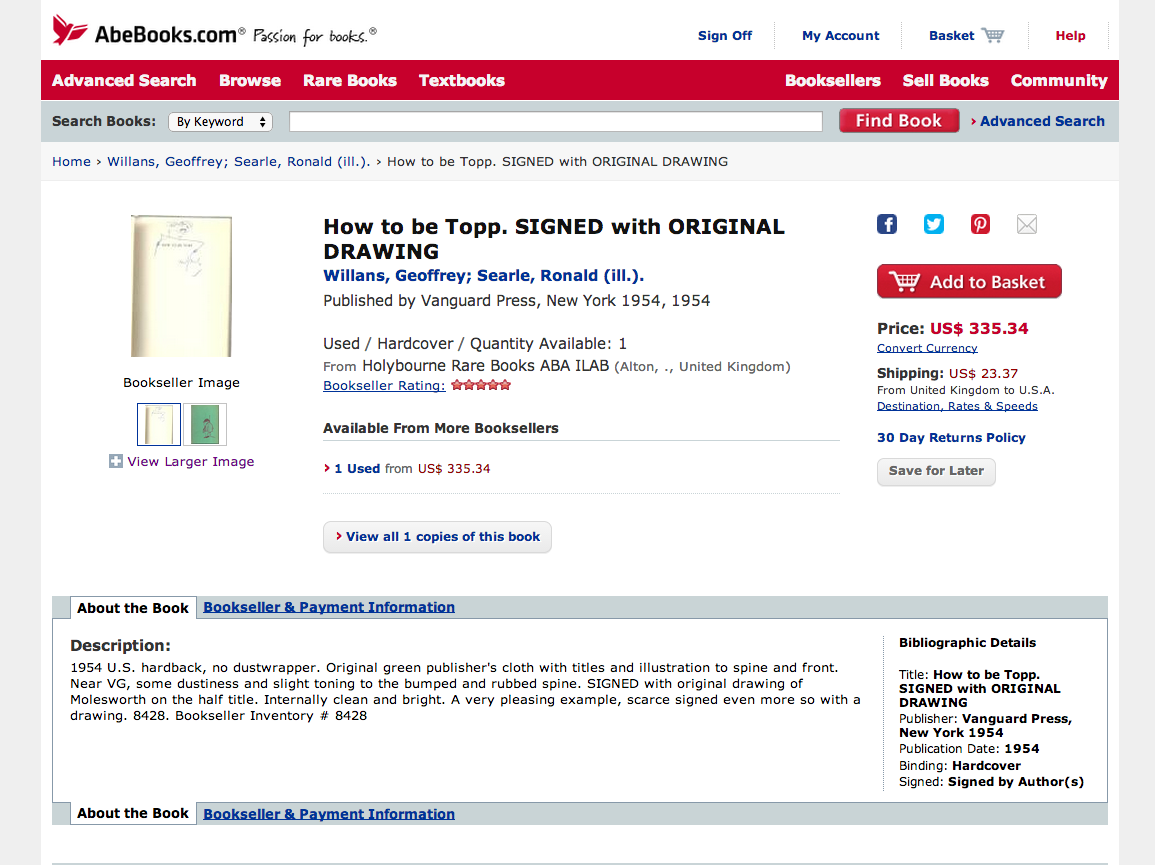
Task: Click the Description heading
Action: pyautogui.click(x=120, y=645)
